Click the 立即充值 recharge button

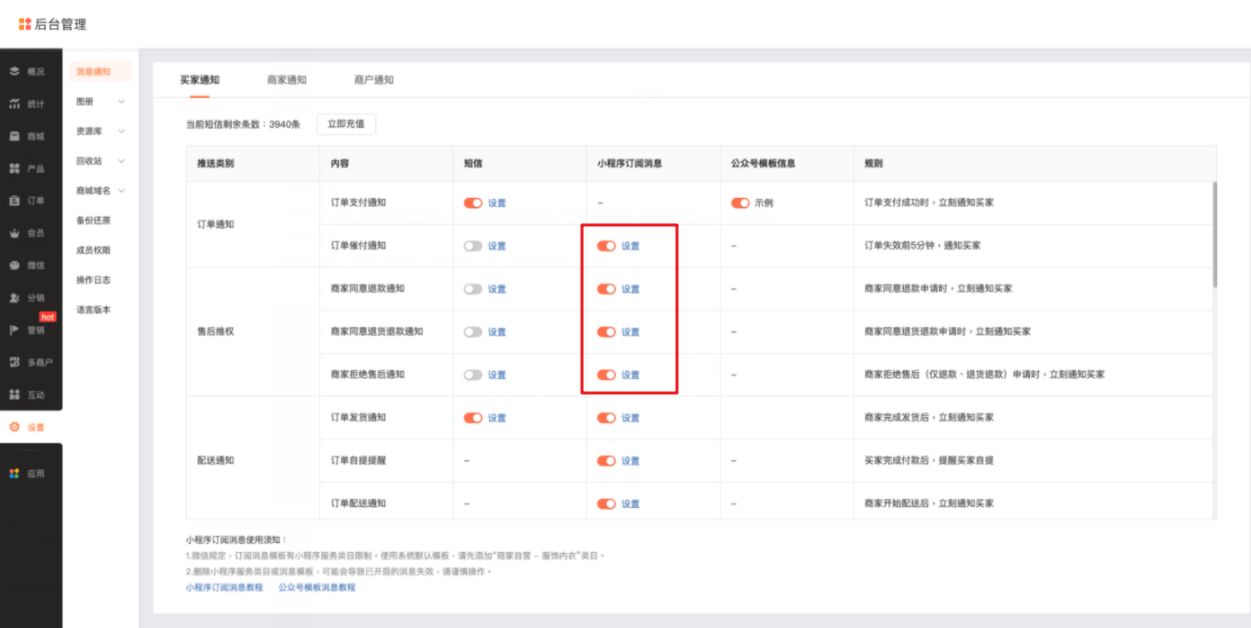click(x=346, y=124)
